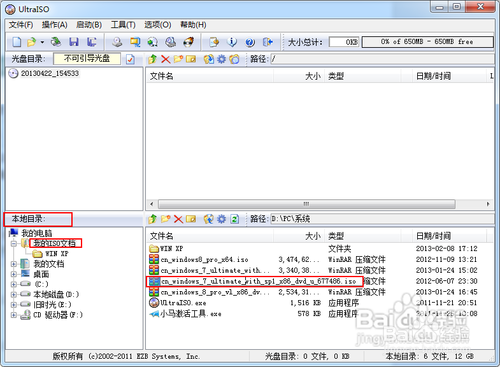Click the Extract icon in image pane toolbar
Image resolution: width=500 pixels, height=367 pixels.
pyautogui.click(x=209, y=59)
